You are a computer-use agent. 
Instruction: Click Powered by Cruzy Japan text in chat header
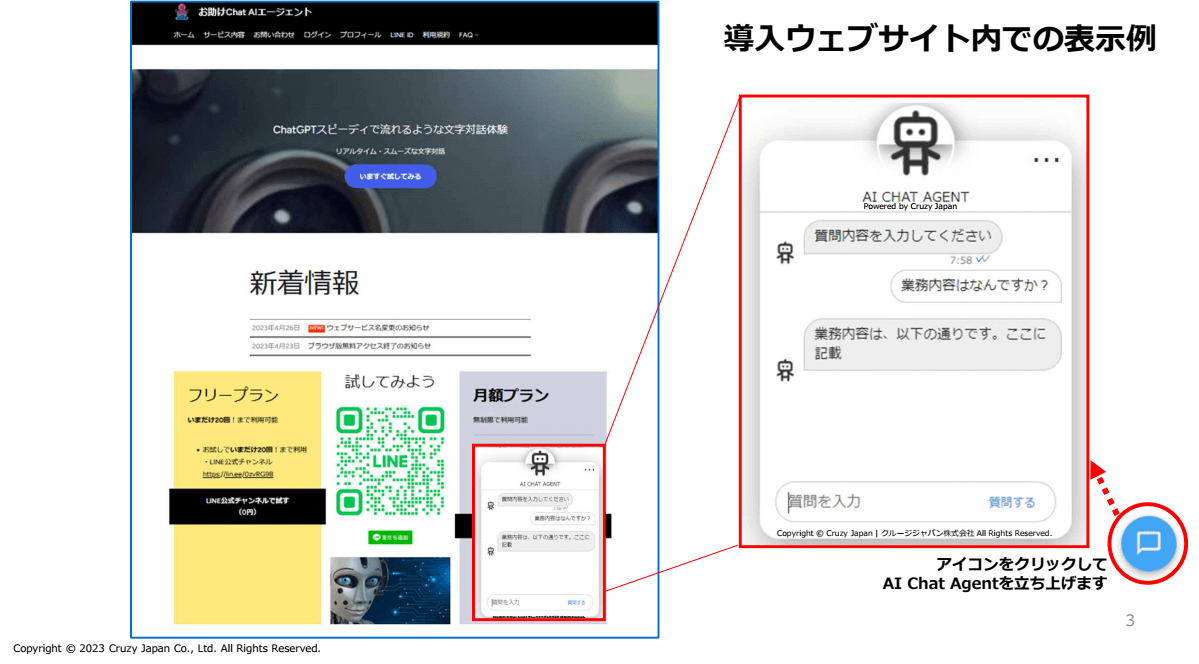(x=910, y=207)
